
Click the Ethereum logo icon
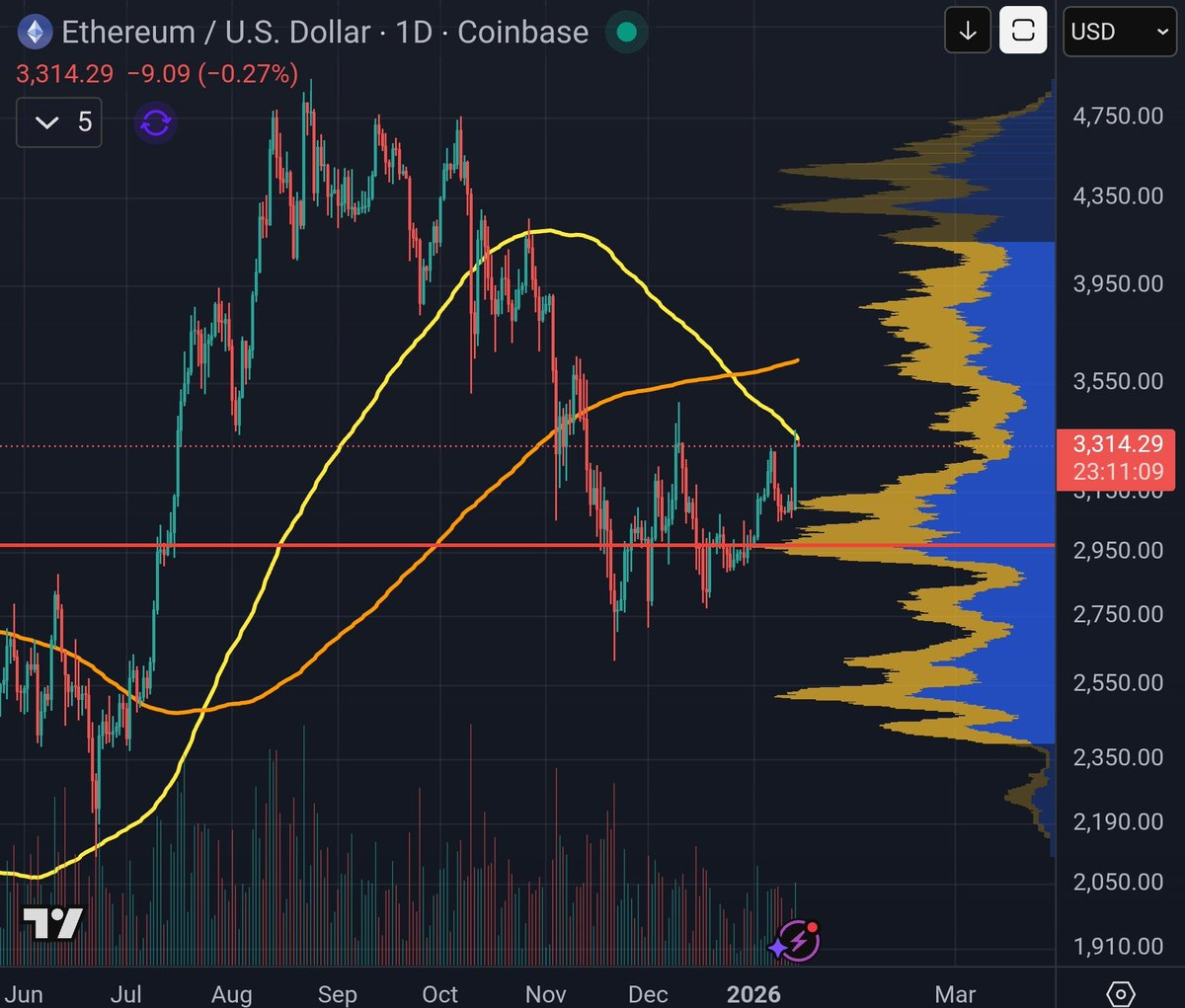click(x=37, y=33)
